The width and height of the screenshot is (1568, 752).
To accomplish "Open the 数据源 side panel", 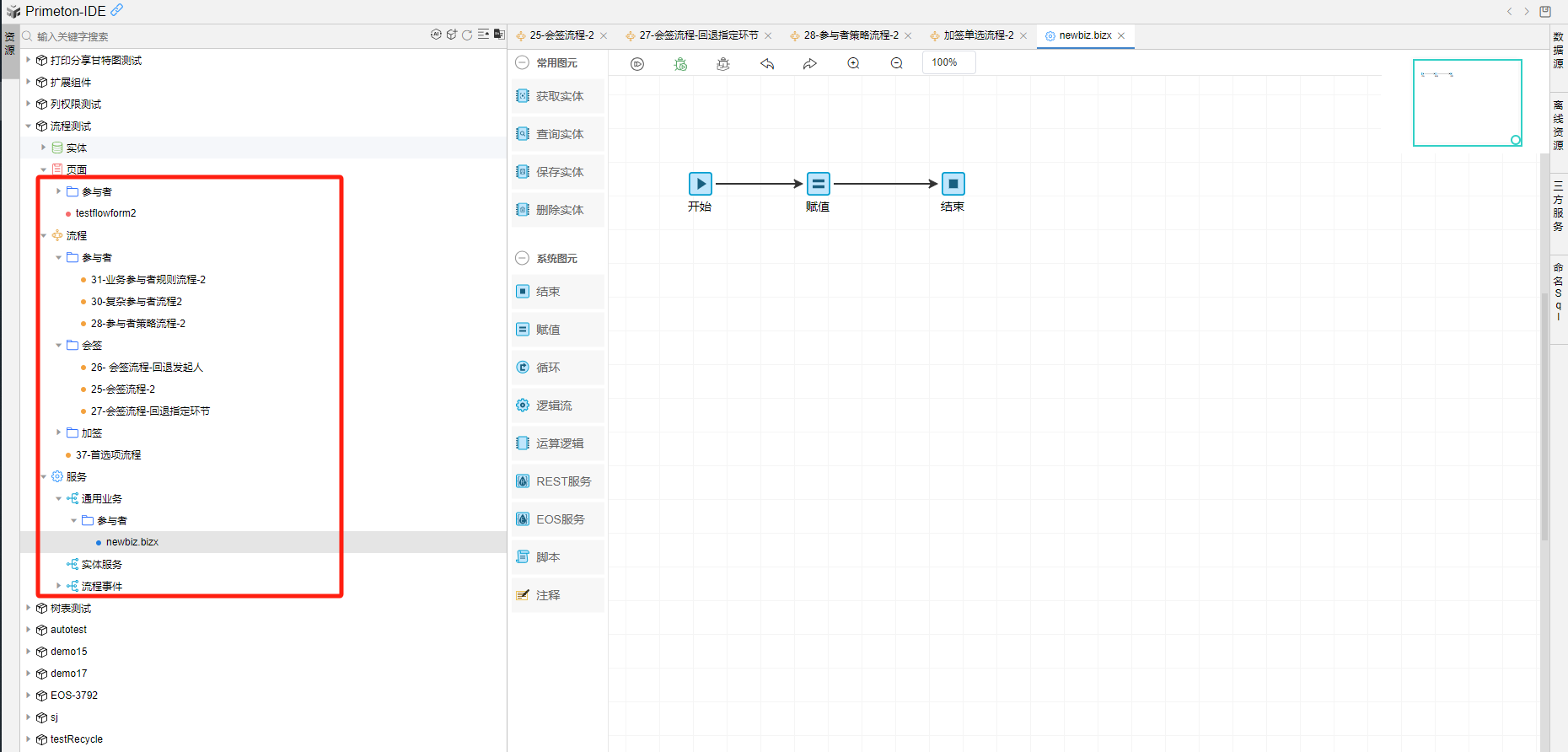I will coord(1558,51).
